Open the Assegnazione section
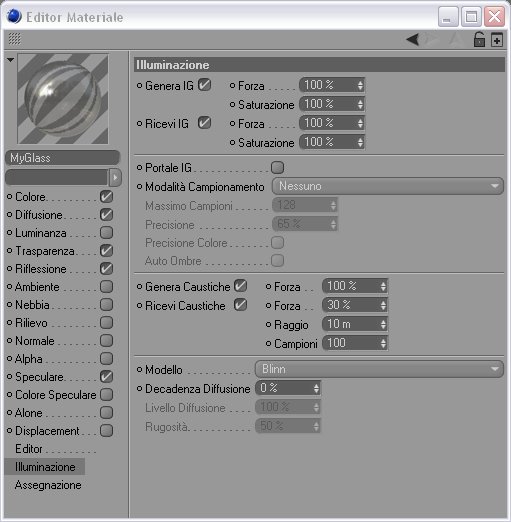This screenshot has width=511, height=522. pyautogui.click(x=48, y=485)
